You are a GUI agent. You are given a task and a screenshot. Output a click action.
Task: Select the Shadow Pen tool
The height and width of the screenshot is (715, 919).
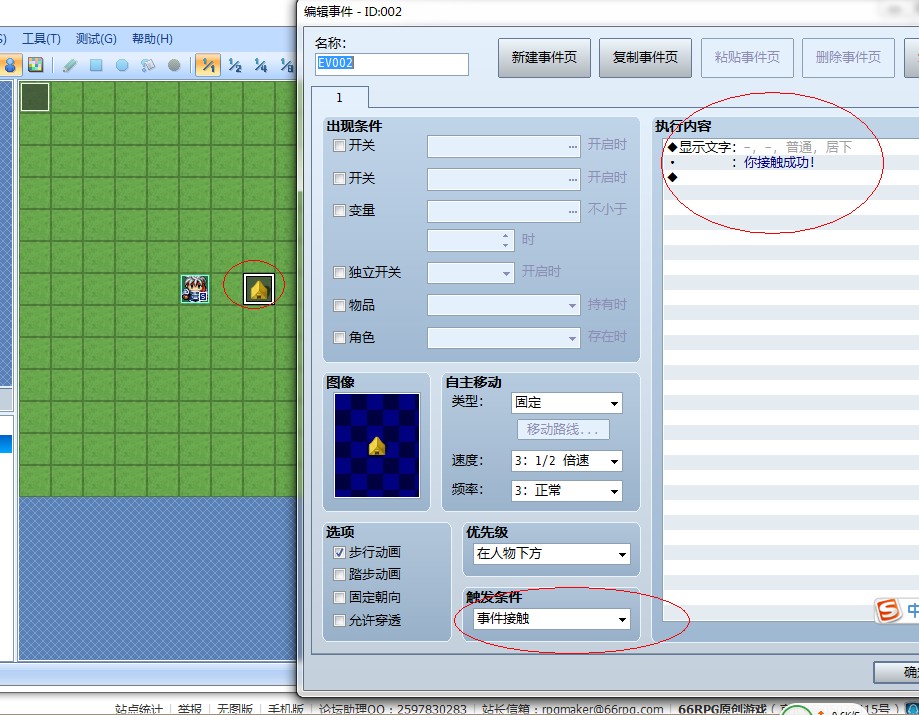point(174,65)
